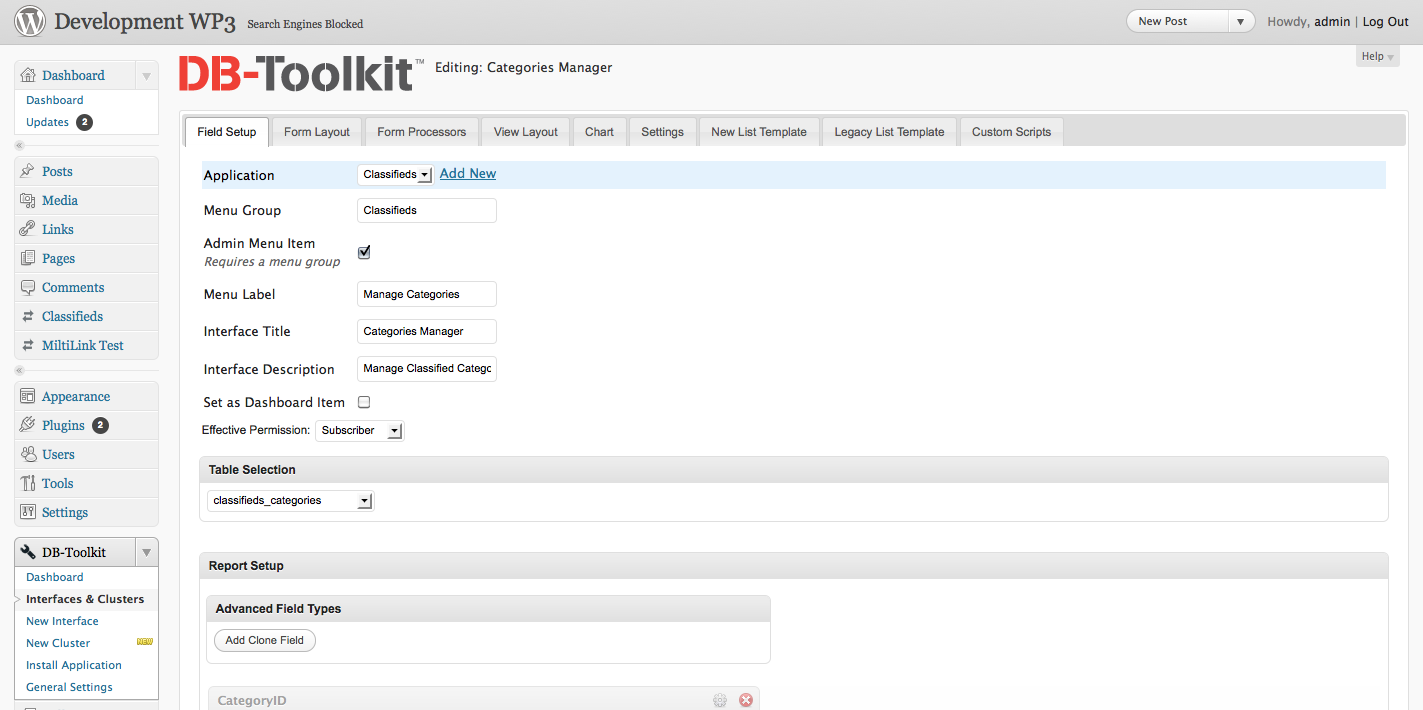Switch to the Form Layout tab
Image resolution: width=1423 pixels, height=710 pixels.
[317, 132]
